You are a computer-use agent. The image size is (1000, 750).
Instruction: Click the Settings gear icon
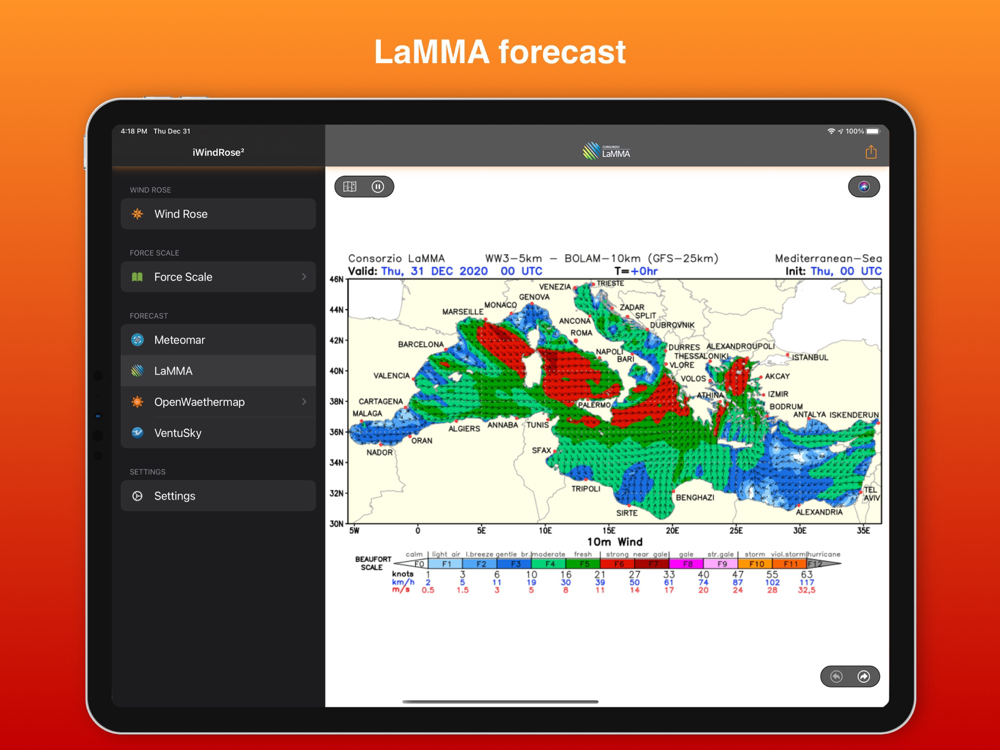pyautogui.click(x=137, y=496)
